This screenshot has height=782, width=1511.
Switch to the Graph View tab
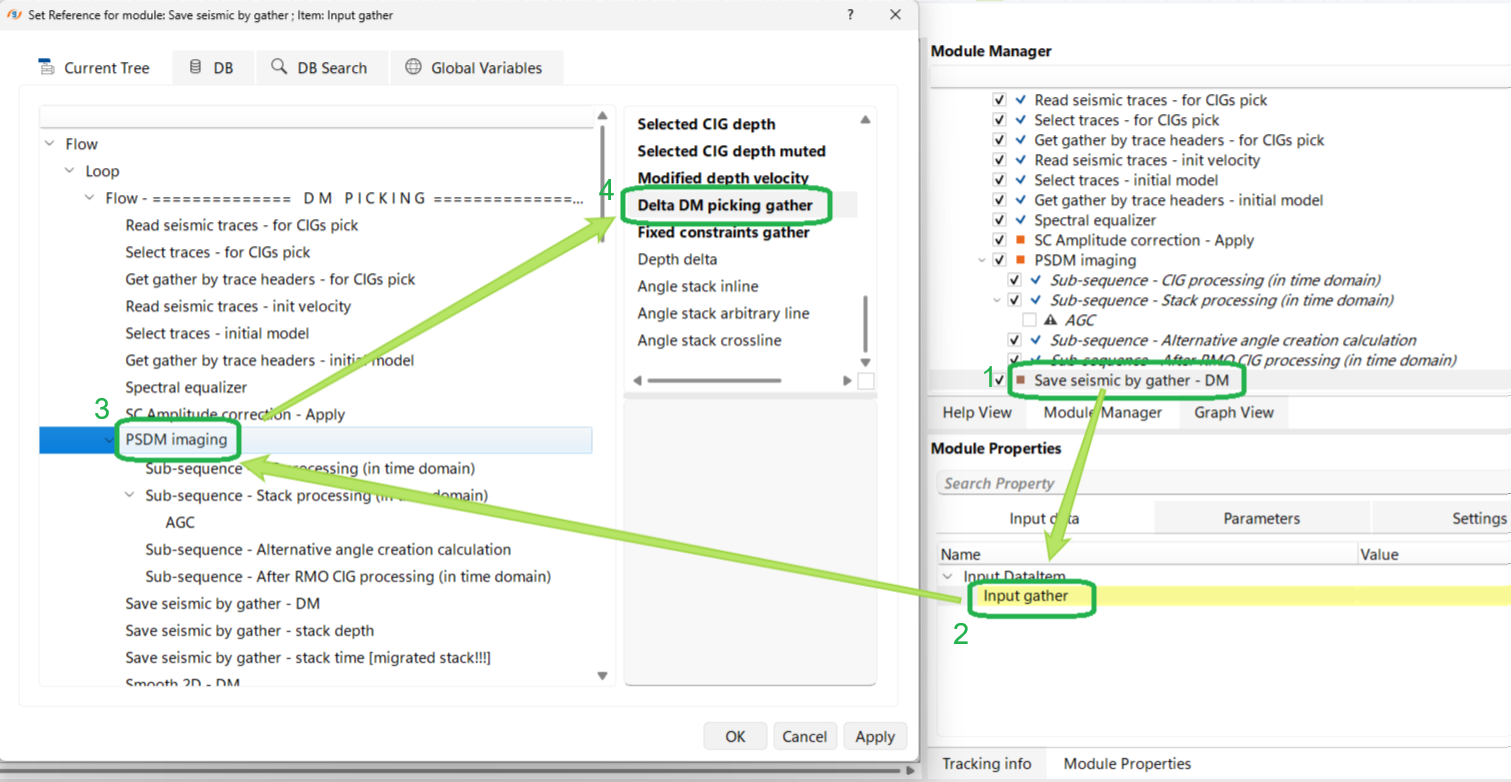coord(1234,412)
